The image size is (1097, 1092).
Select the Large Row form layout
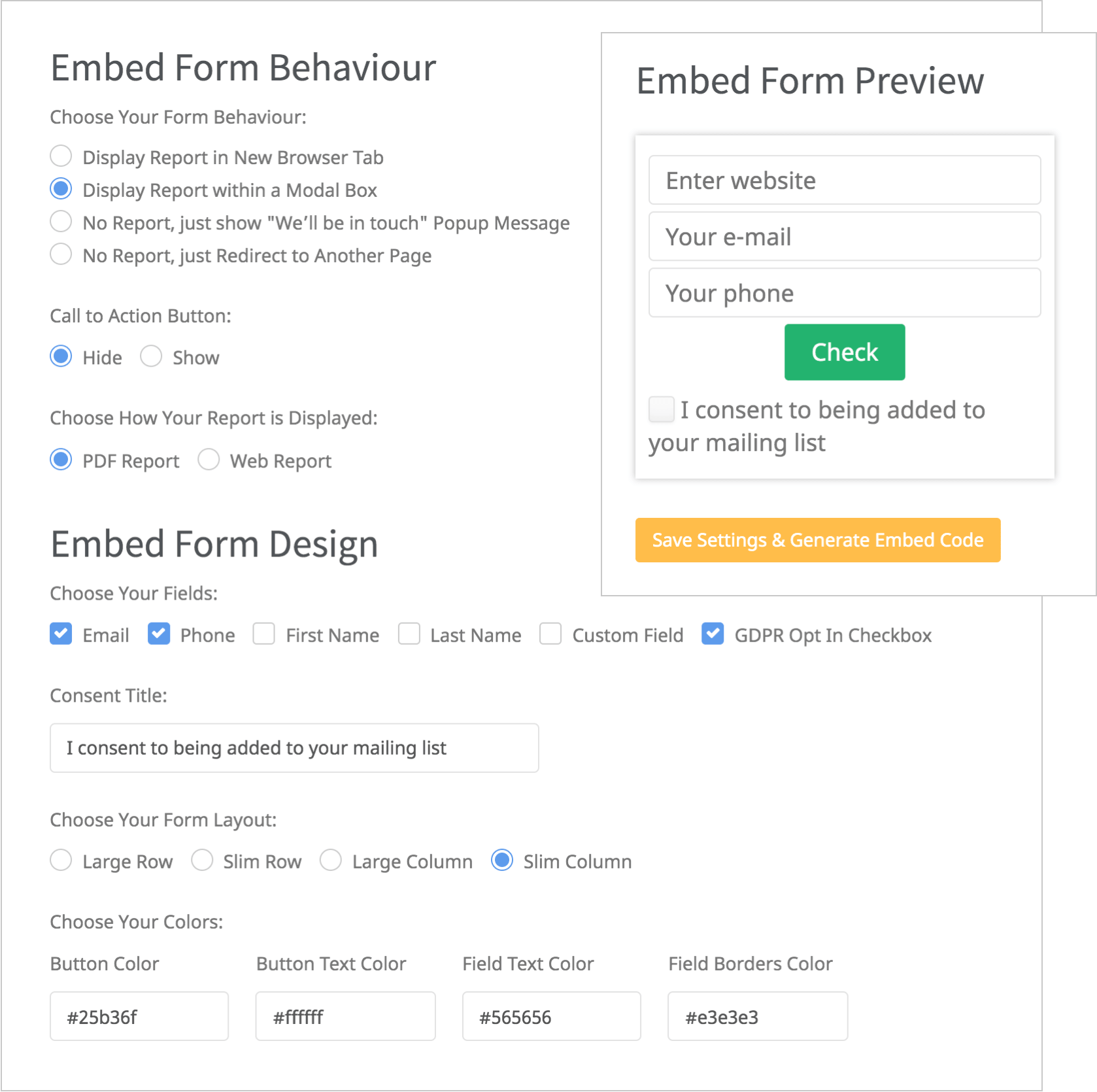pos(61,861)
